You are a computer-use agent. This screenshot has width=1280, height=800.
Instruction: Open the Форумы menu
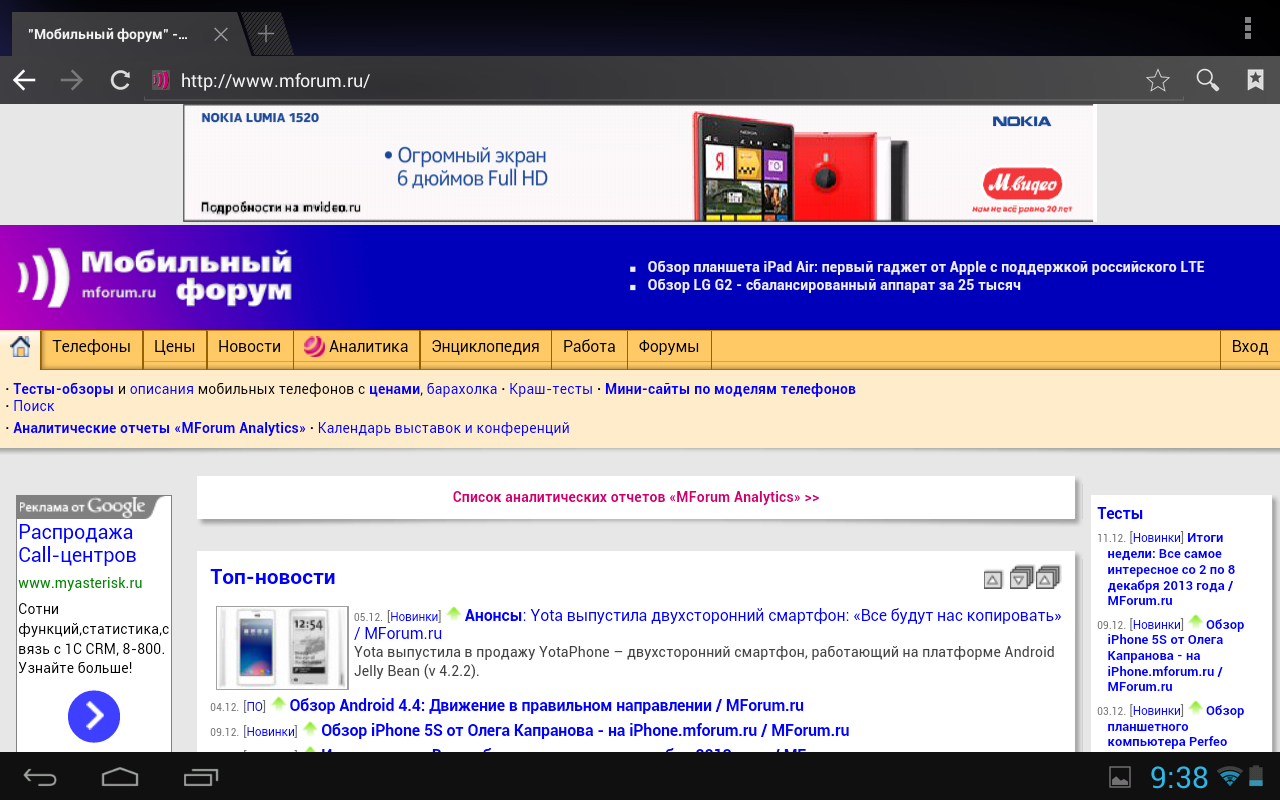[x=669, y=347]
